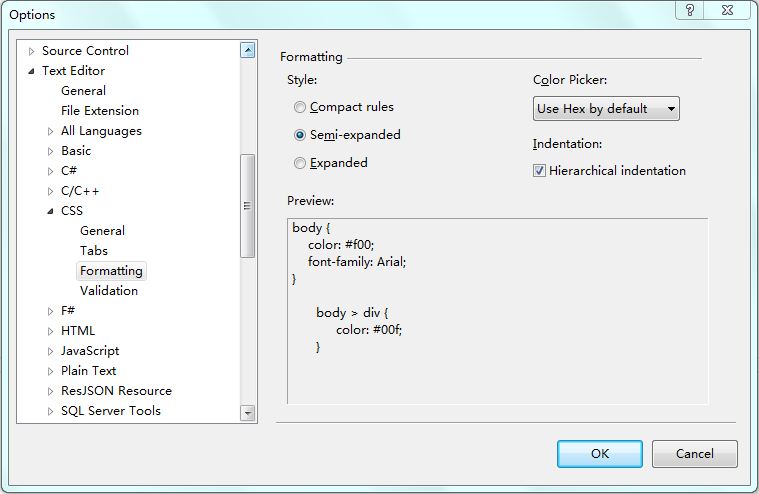Click the help question mark icon
The height and width of the screenshot is (494, 759).
click(690, 10)
